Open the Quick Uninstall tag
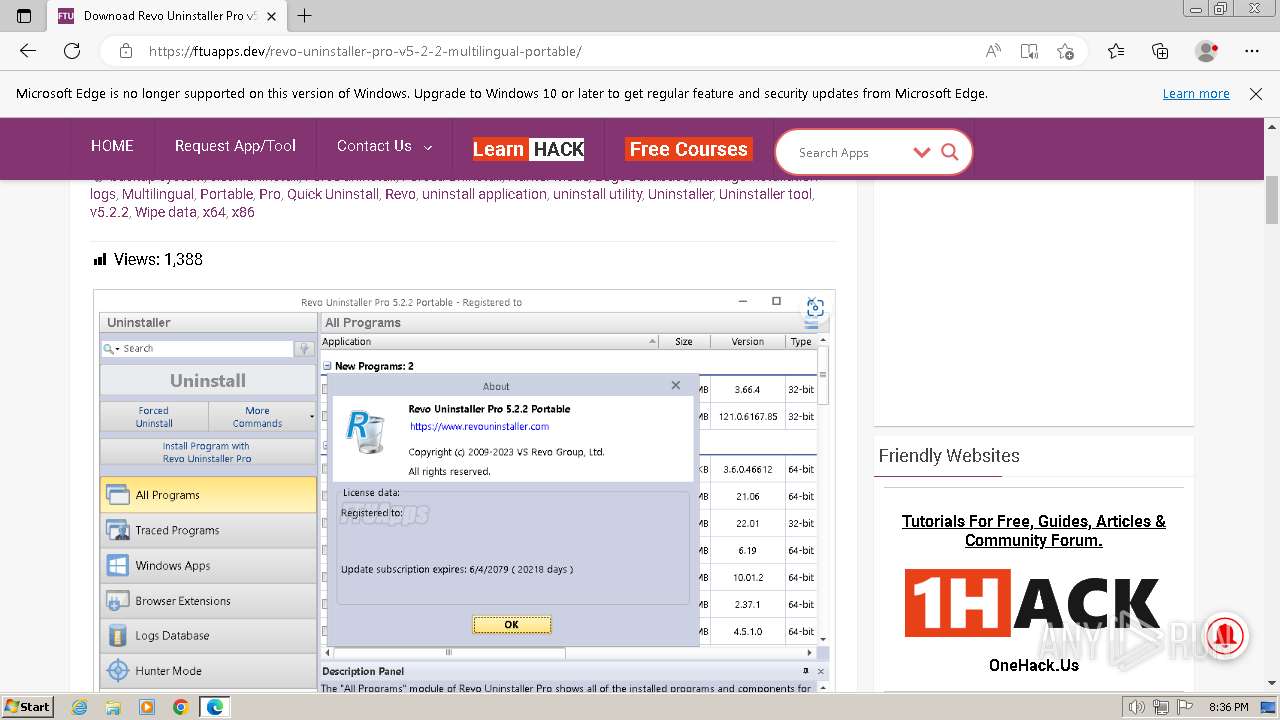Image resolution: width=1280 pixels, height=720 pixels. pyautogui.click(x=332, y=194)
